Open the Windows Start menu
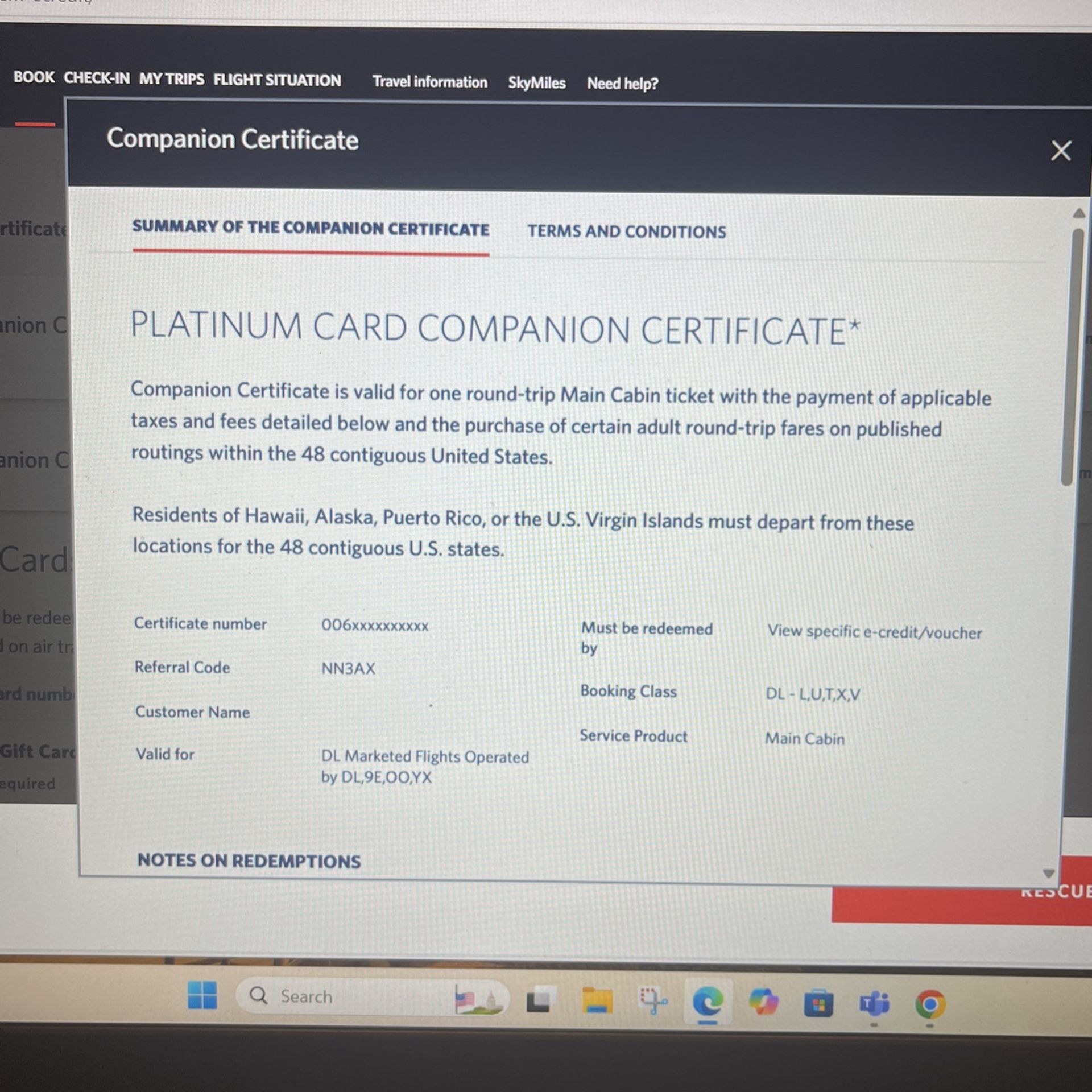This screenshot has width=1092, height=1092. point(202,995)
